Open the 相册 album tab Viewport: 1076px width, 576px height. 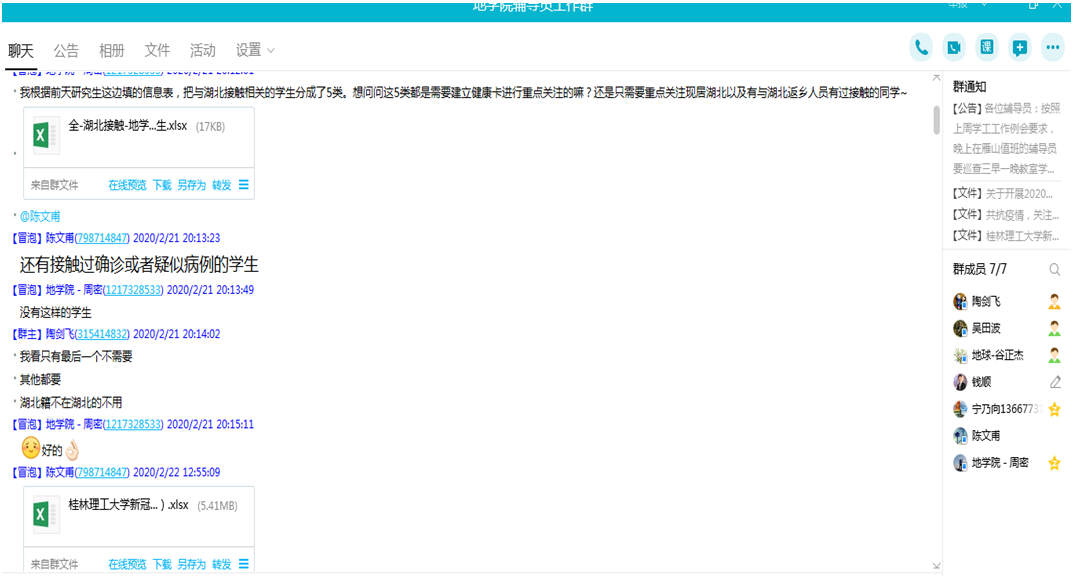[x=112, y=50]
